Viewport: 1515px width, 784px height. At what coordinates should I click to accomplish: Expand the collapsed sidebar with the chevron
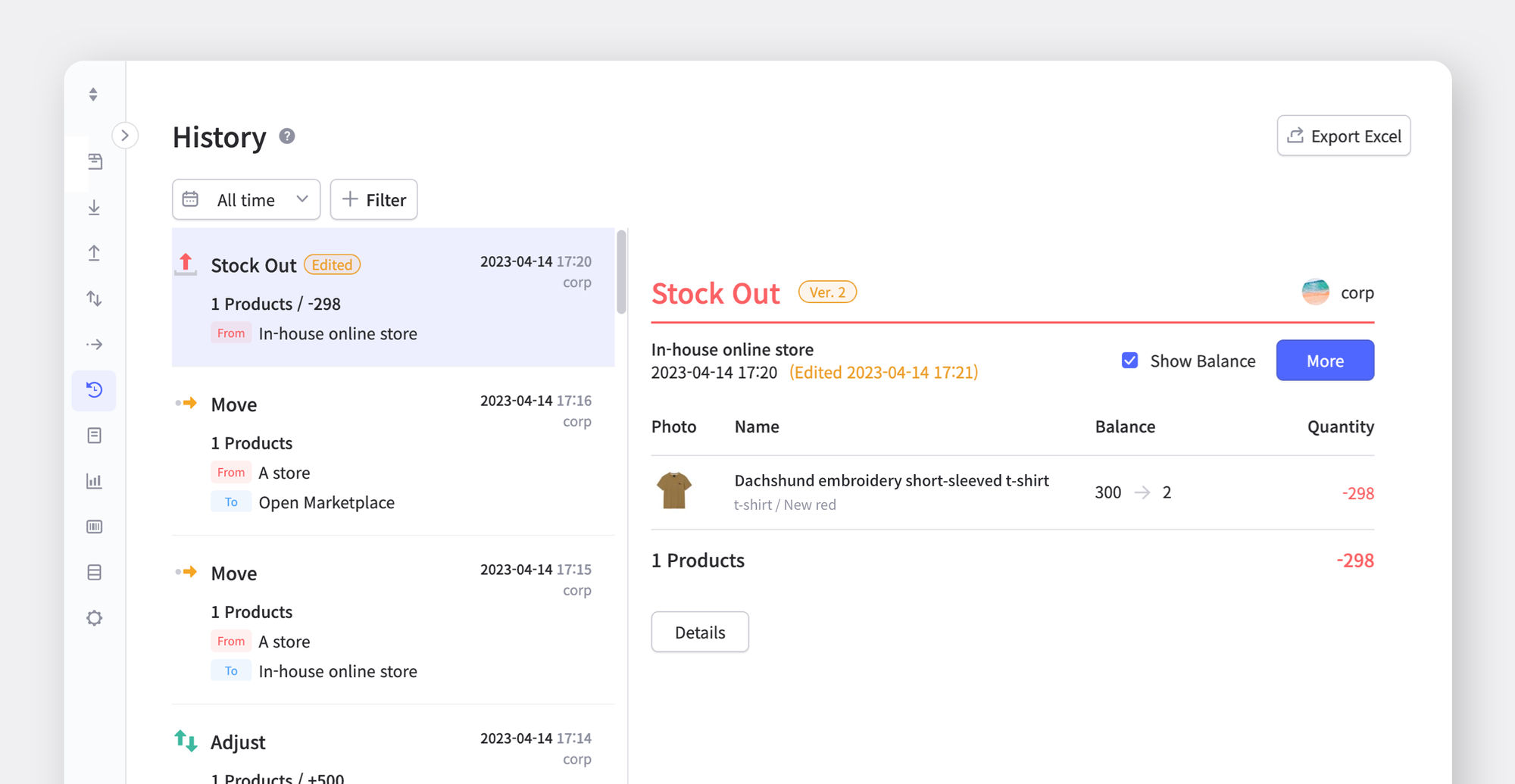tap(125, 135)
